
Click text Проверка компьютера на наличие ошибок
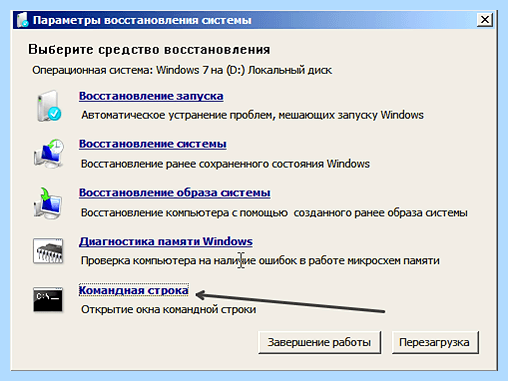point(260,260)
